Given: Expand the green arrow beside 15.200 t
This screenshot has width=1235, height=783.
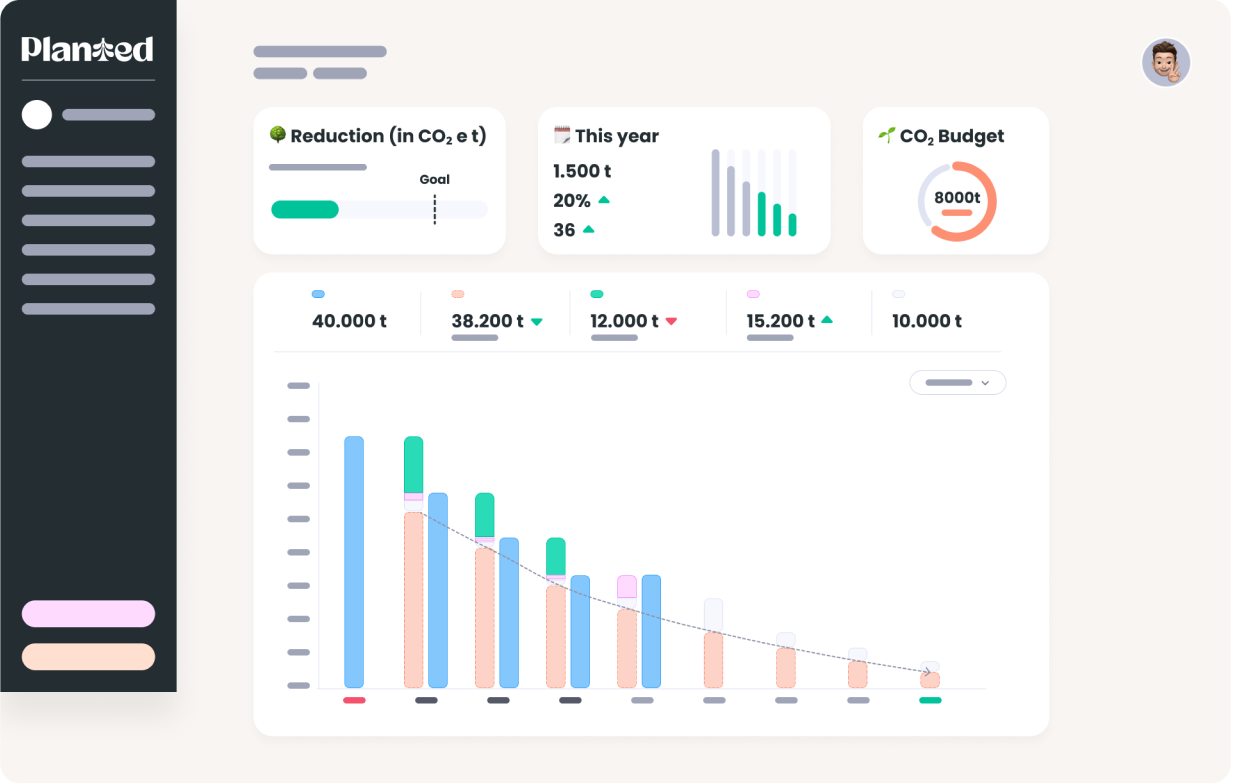Looking at the screenshot, I should tap(826, 321).
